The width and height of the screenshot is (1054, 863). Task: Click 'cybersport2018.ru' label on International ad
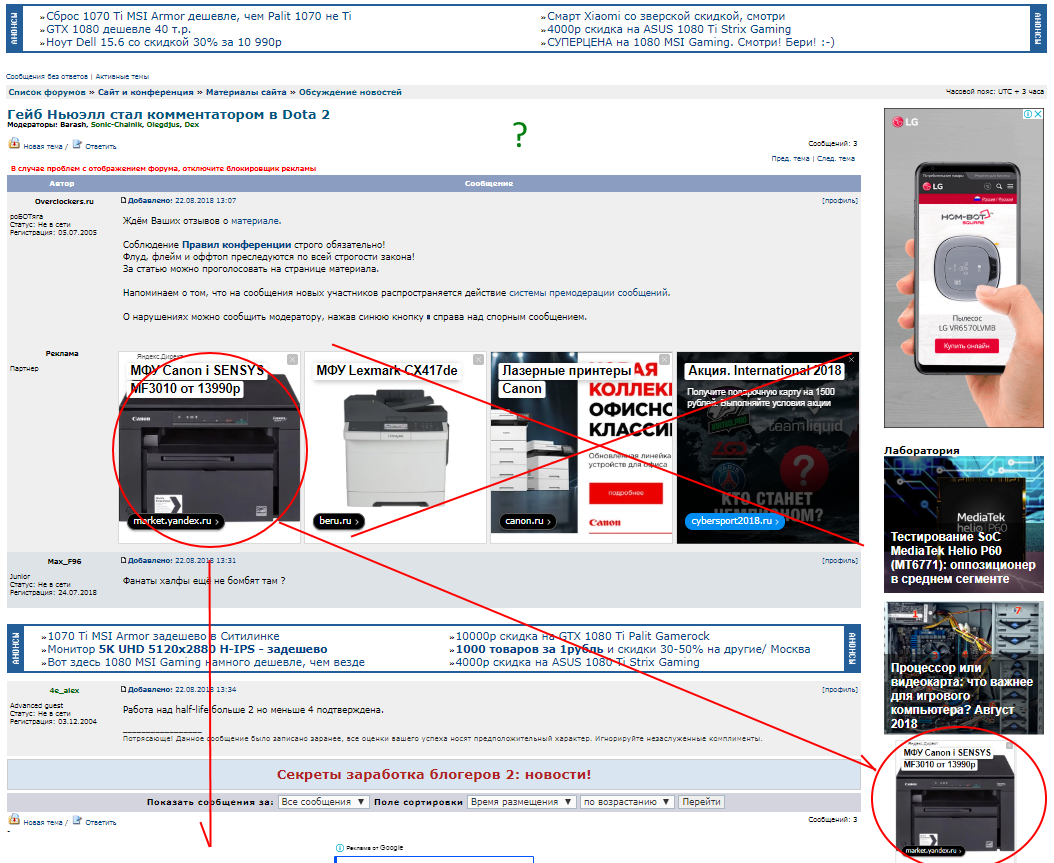[x=735, y=521]
